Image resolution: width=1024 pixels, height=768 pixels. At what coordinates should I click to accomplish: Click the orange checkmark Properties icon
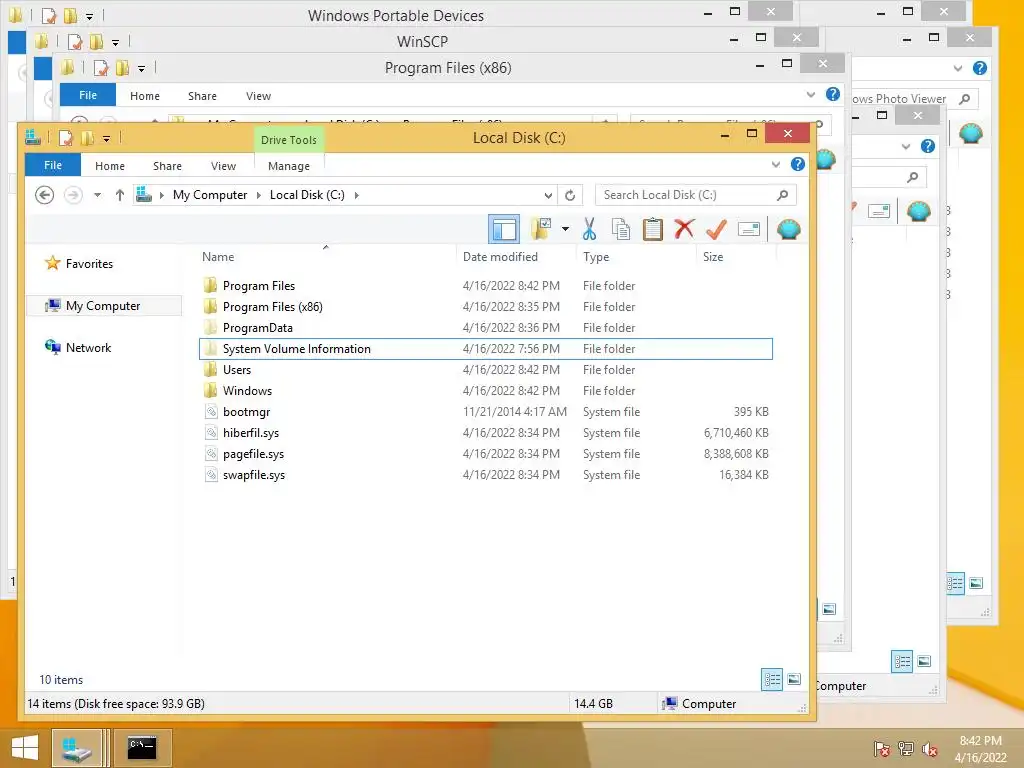[716, 229]
